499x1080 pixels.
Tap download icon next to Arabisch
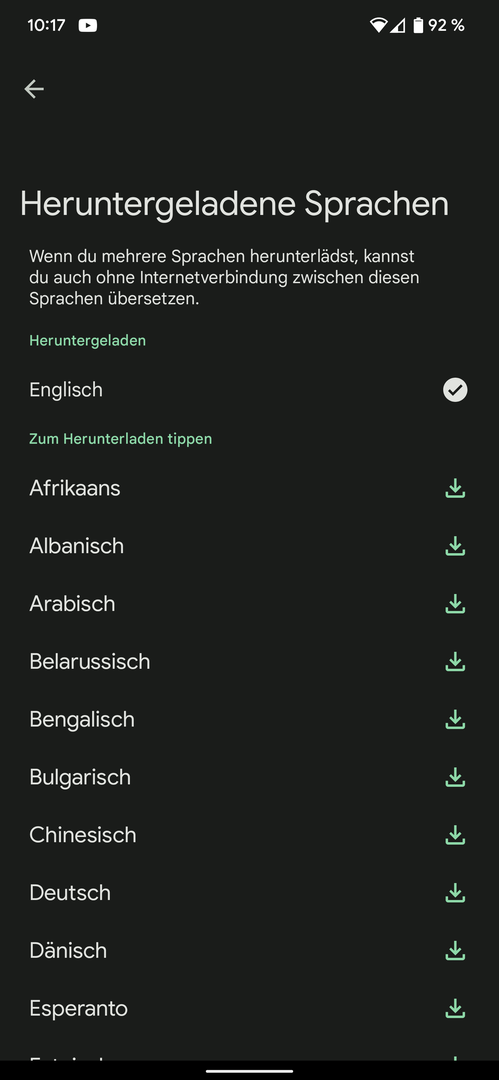[x=455, y=604]
